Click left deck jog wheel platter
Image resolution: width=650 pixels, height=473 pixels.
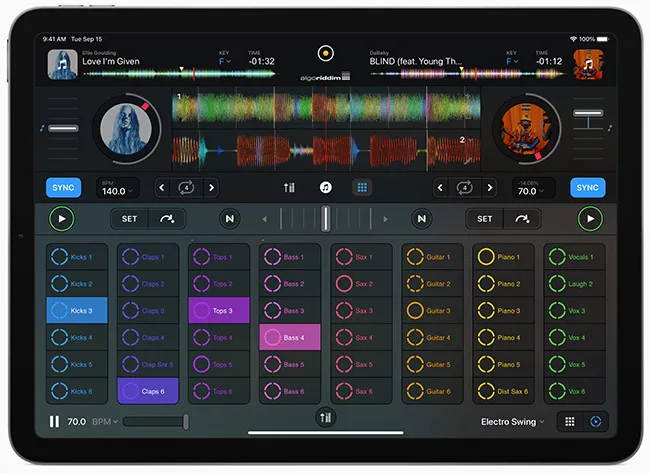126,129
